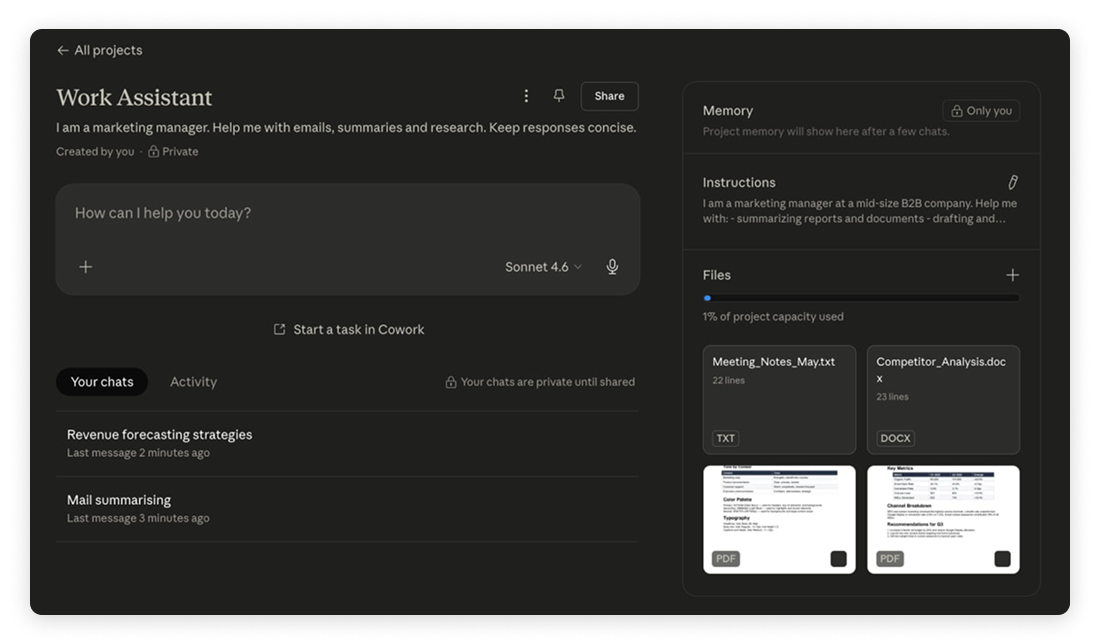Image resolution: width=1100 pixels, height=644 pixels.
Task: Click the black square on first PDF
Action: [x=837, y=558]
